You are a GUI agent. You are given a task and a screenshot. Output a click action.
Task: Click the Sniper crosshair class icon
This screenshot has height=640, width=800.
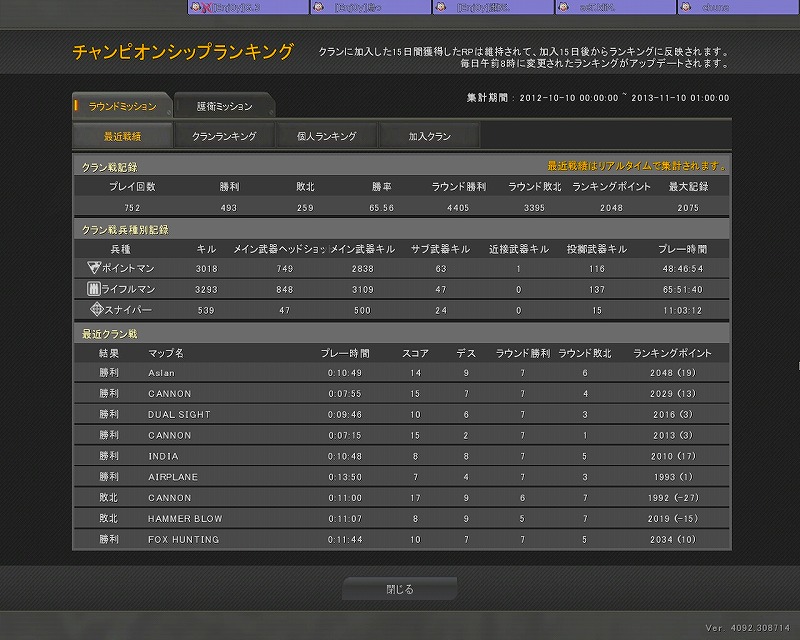pos(96,309)
